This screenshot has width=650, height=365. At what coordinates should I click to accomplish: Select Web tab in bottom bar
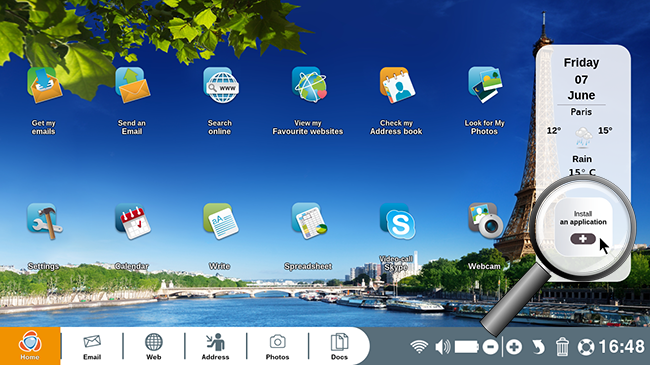pyautogui.click(x=153, y=347)
